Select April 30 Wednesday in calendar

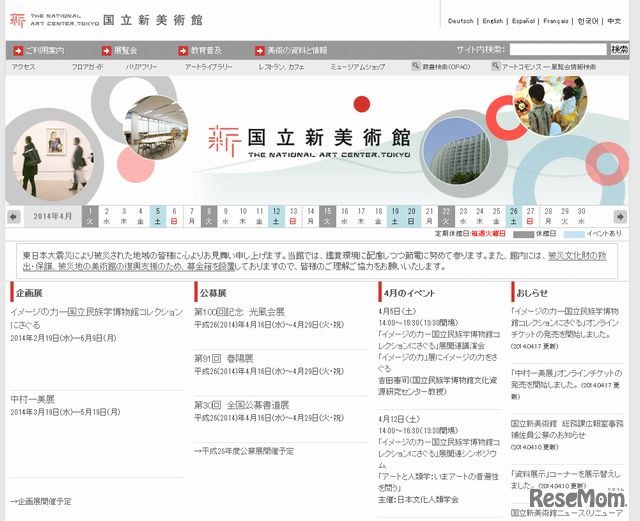point(581,216)
